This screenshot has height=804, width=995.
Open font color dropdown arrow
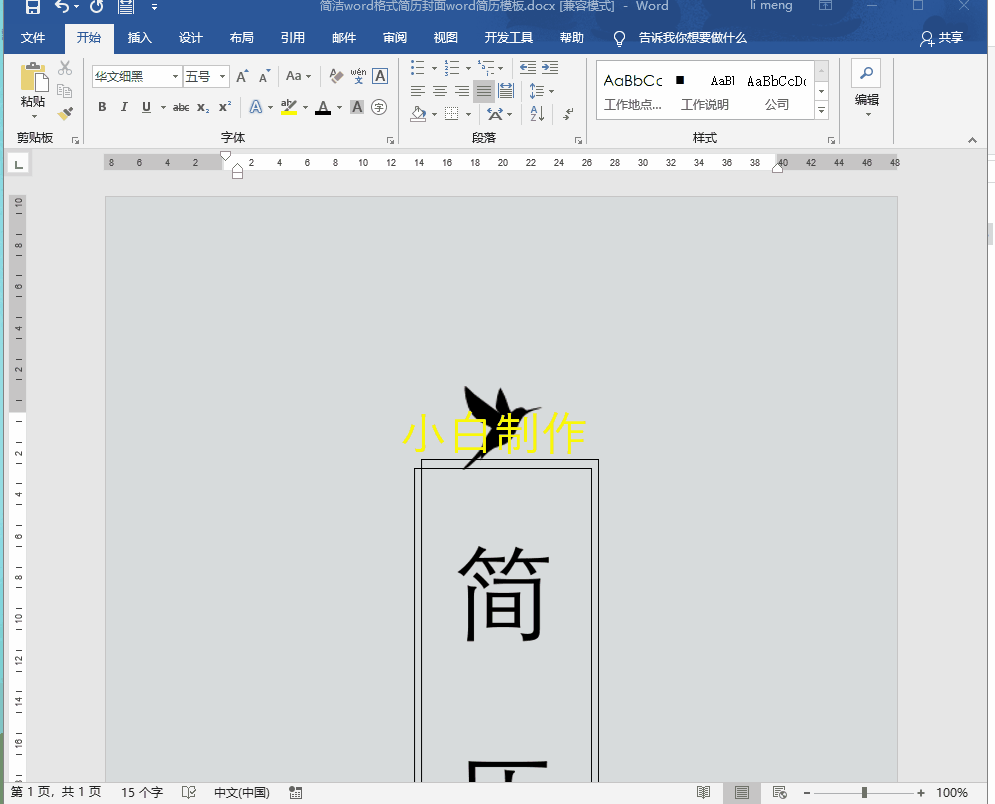point(339,108)
